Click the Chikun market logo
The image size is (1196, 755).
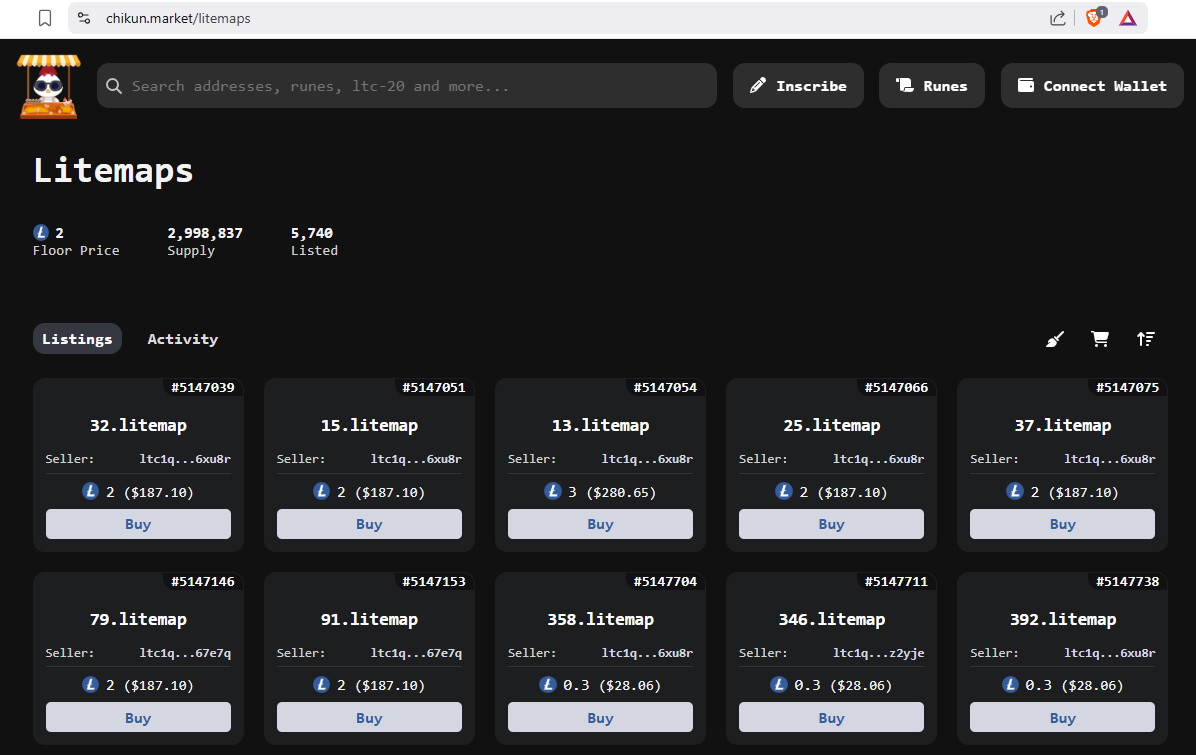click(47, 85)
